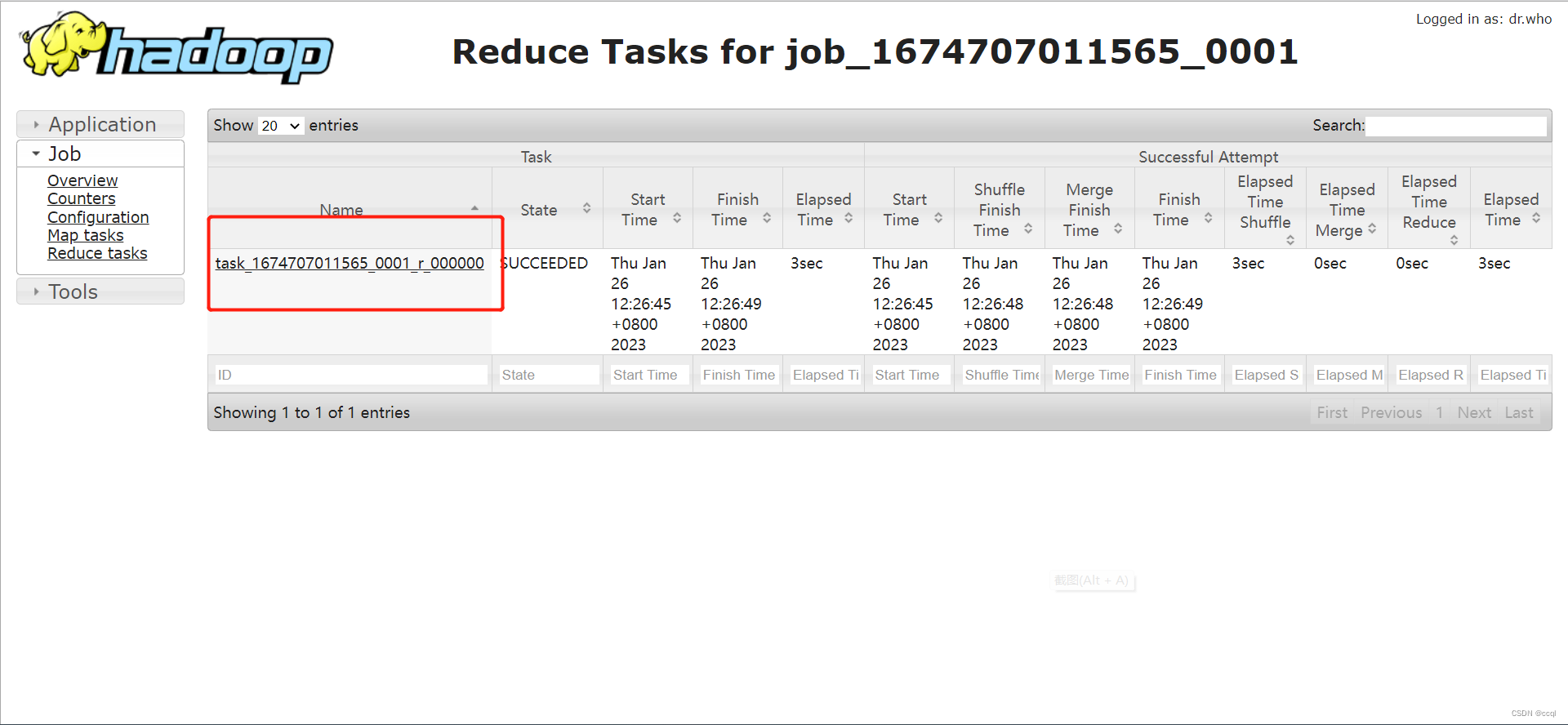Click the Elapsed R filter field

[x=1430, y=375]
